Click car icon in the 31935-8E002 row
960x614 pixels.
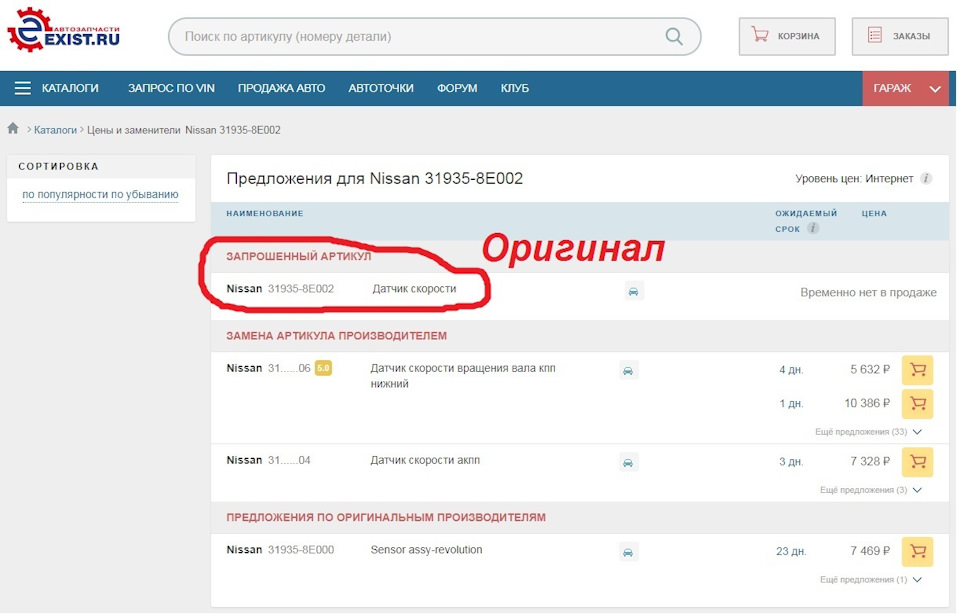(634, 291)
